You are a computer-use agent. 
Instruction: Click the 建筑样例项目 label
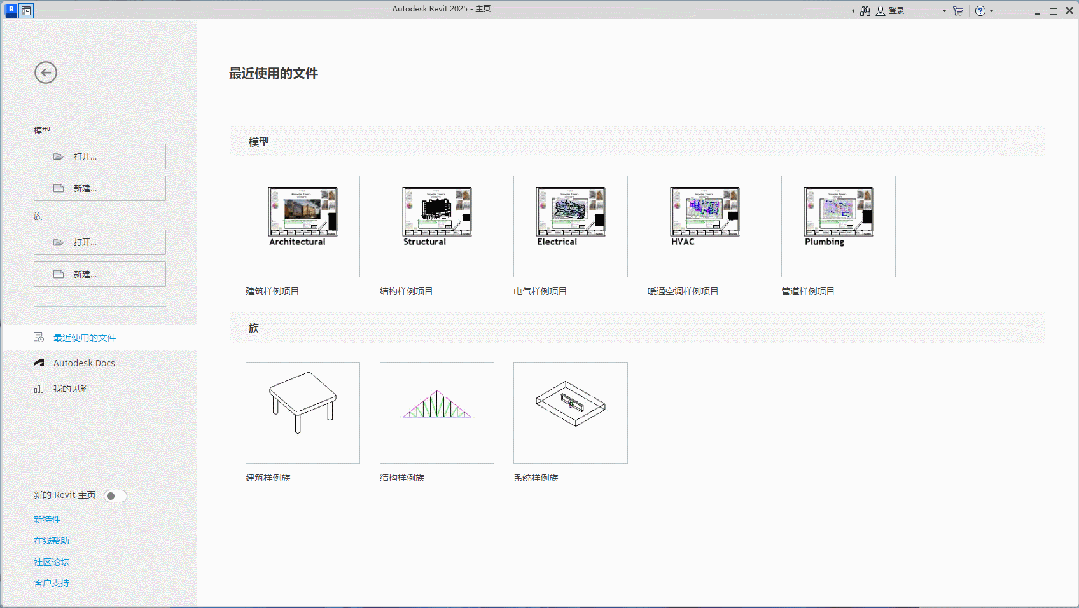tap(273, 291)
